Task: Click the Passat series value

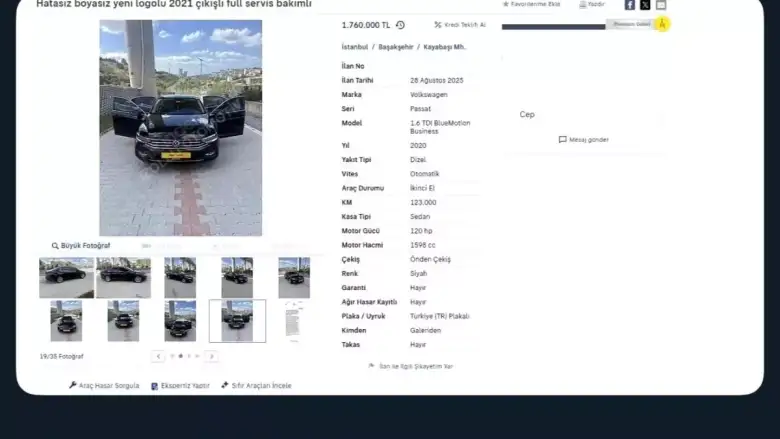Action: pyautogui.click(x=420, y=109)
